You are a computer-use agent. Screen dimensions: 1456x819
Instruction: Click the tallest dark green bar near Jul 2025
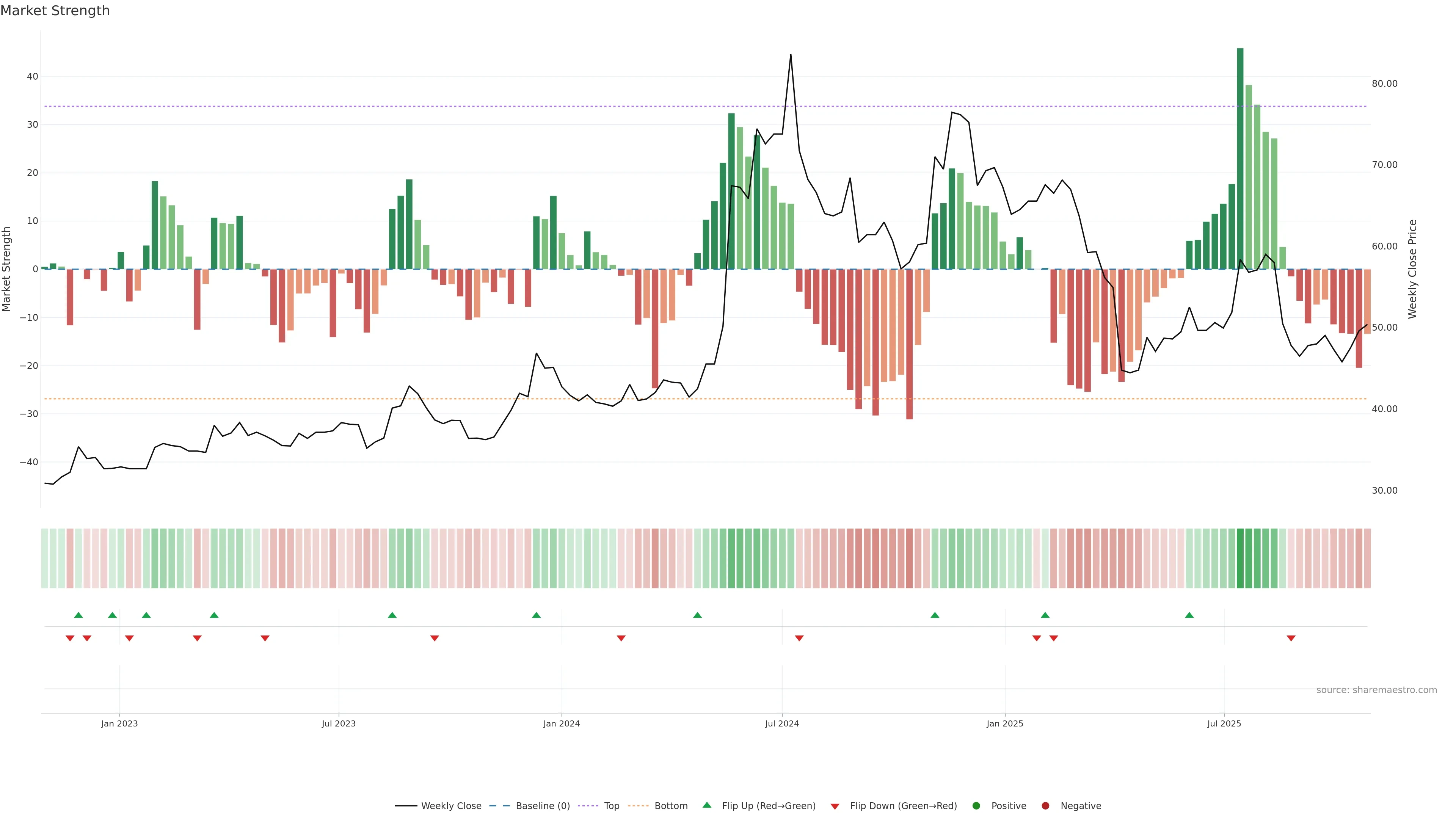pyautogui.click(x=1240, y=158)
